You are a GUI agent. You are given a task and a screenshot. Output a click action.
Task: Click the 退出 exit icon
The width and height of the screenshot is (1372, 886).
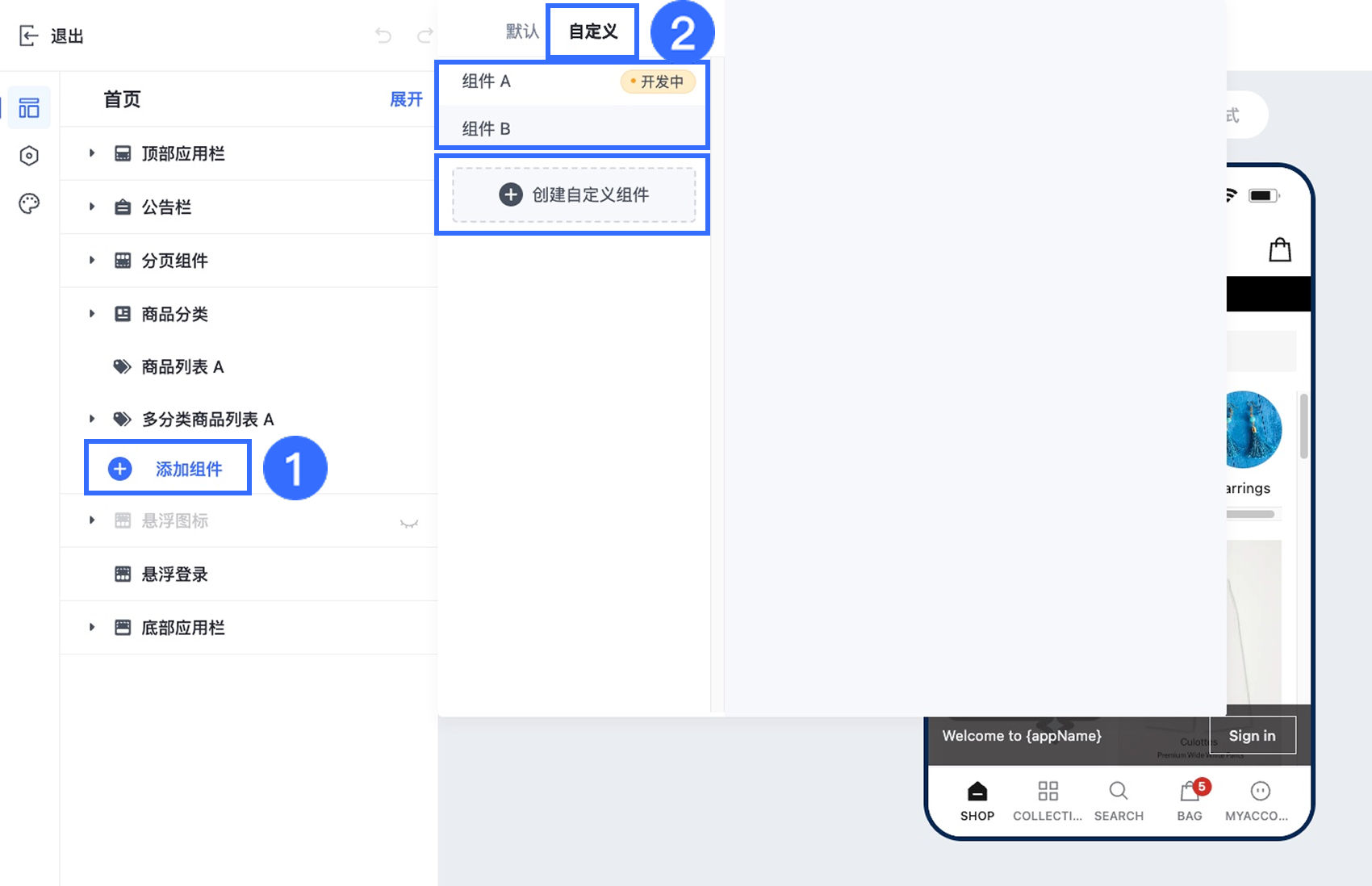coord(28,36)
